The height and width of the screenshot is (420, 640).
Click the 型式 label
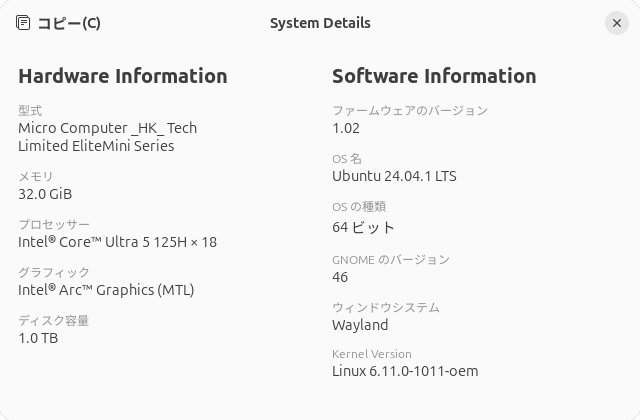coord(30,110)
